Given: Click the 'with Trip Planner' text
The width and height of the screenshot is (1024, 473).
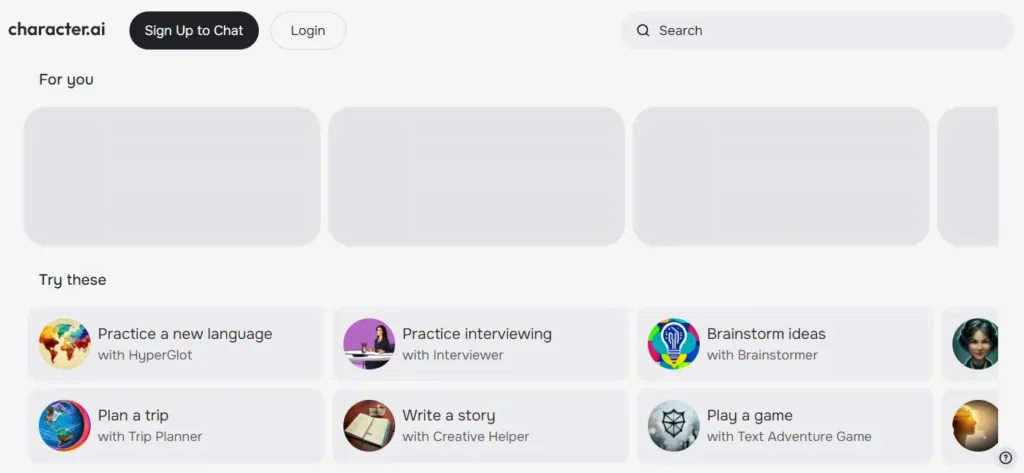Looking at the screenshot, I should point(150,436).
